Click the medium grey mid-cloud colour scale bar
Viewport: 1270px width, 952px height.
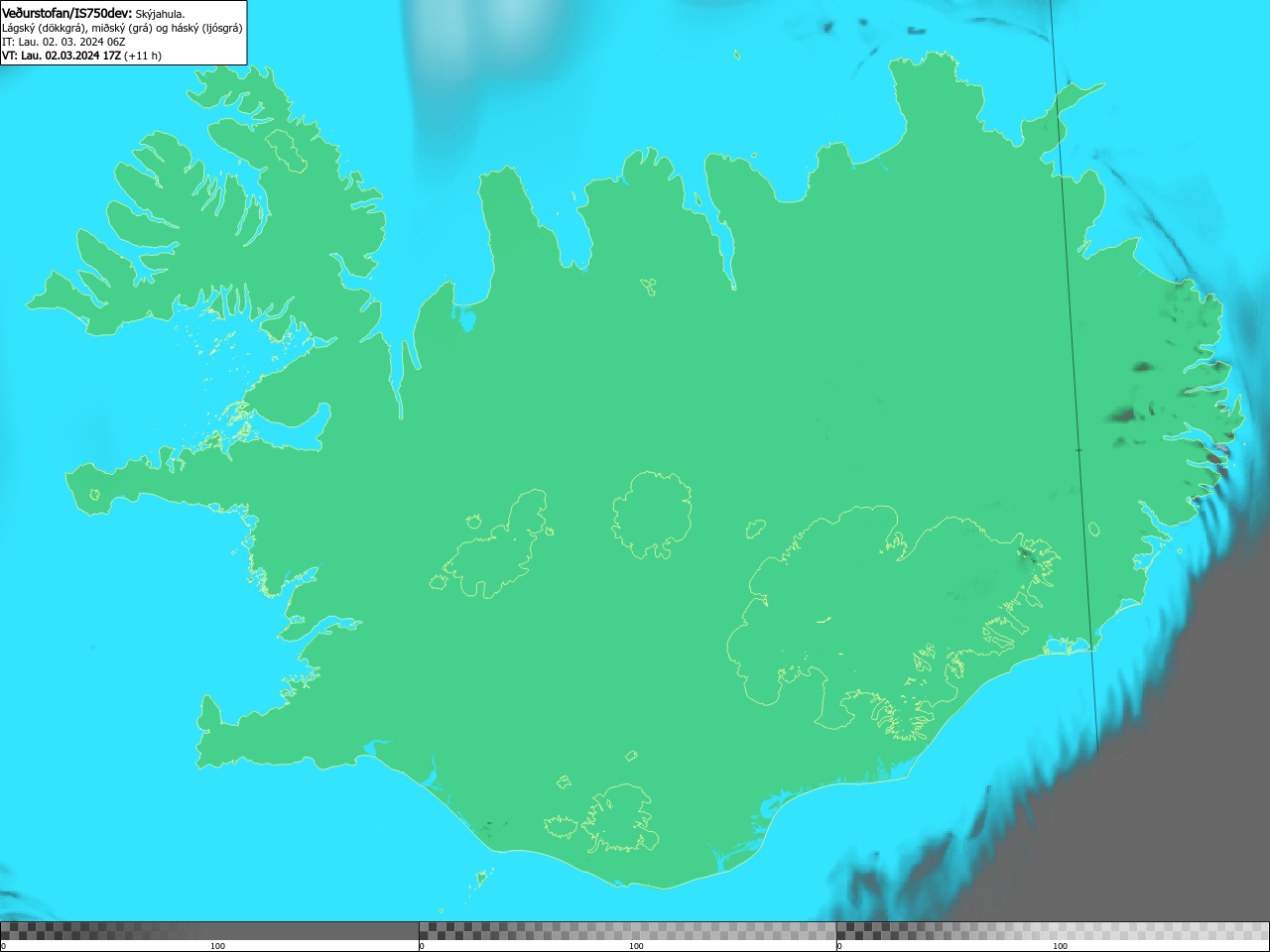tap(627, 931)
